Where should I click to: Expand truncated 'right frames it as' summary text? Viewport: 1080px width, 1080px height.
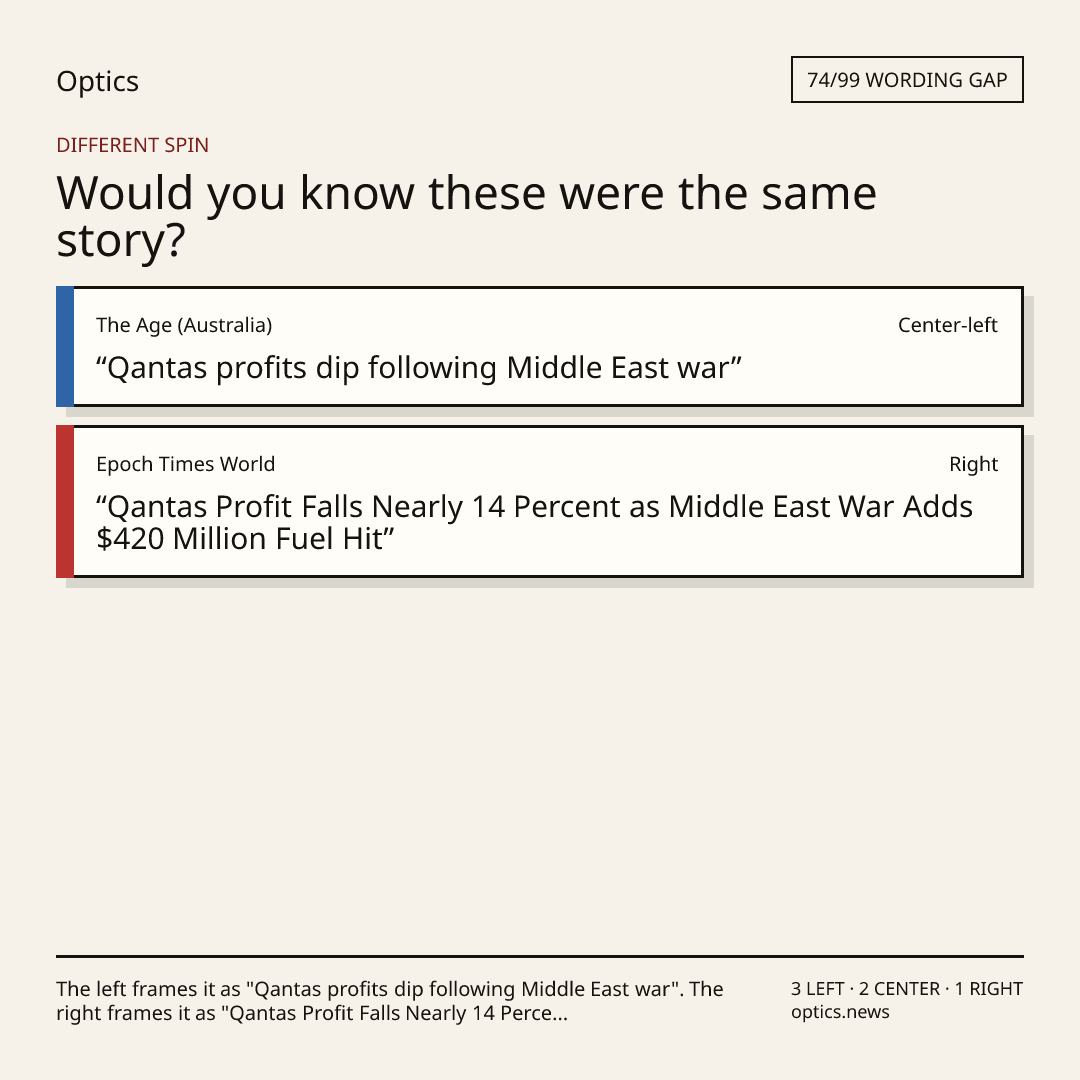click(312, 1014)
